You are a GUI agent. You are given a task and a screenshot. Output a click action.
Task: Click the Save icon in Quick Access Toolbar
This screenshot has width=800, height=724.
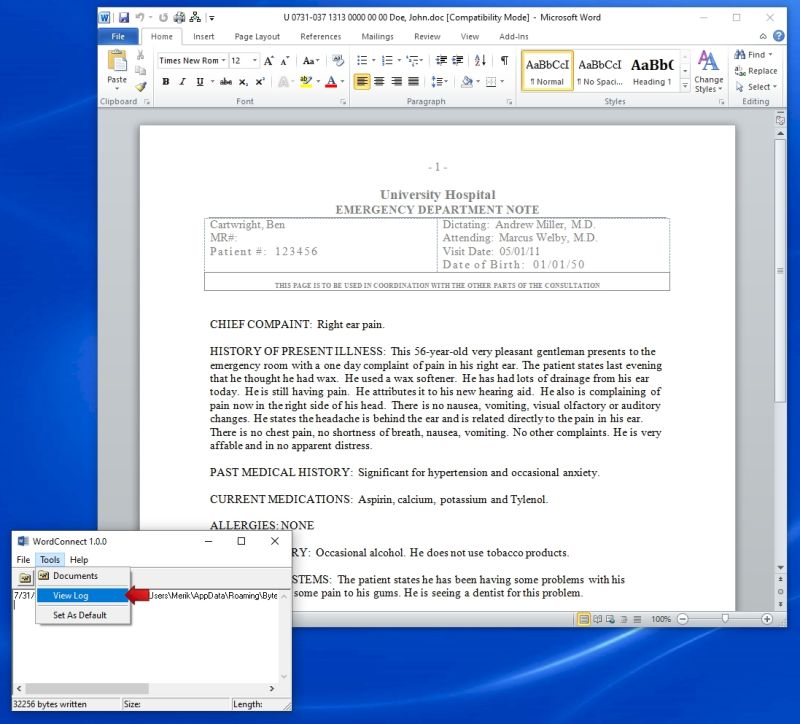[124, 17]
